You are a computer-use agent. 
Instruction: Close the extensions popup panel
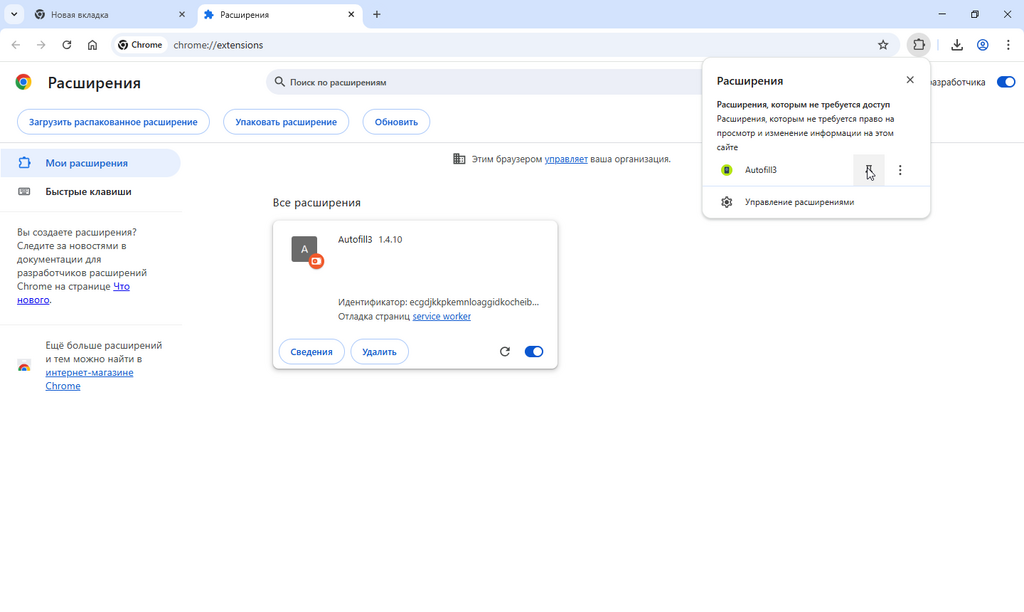click(909, 80)
